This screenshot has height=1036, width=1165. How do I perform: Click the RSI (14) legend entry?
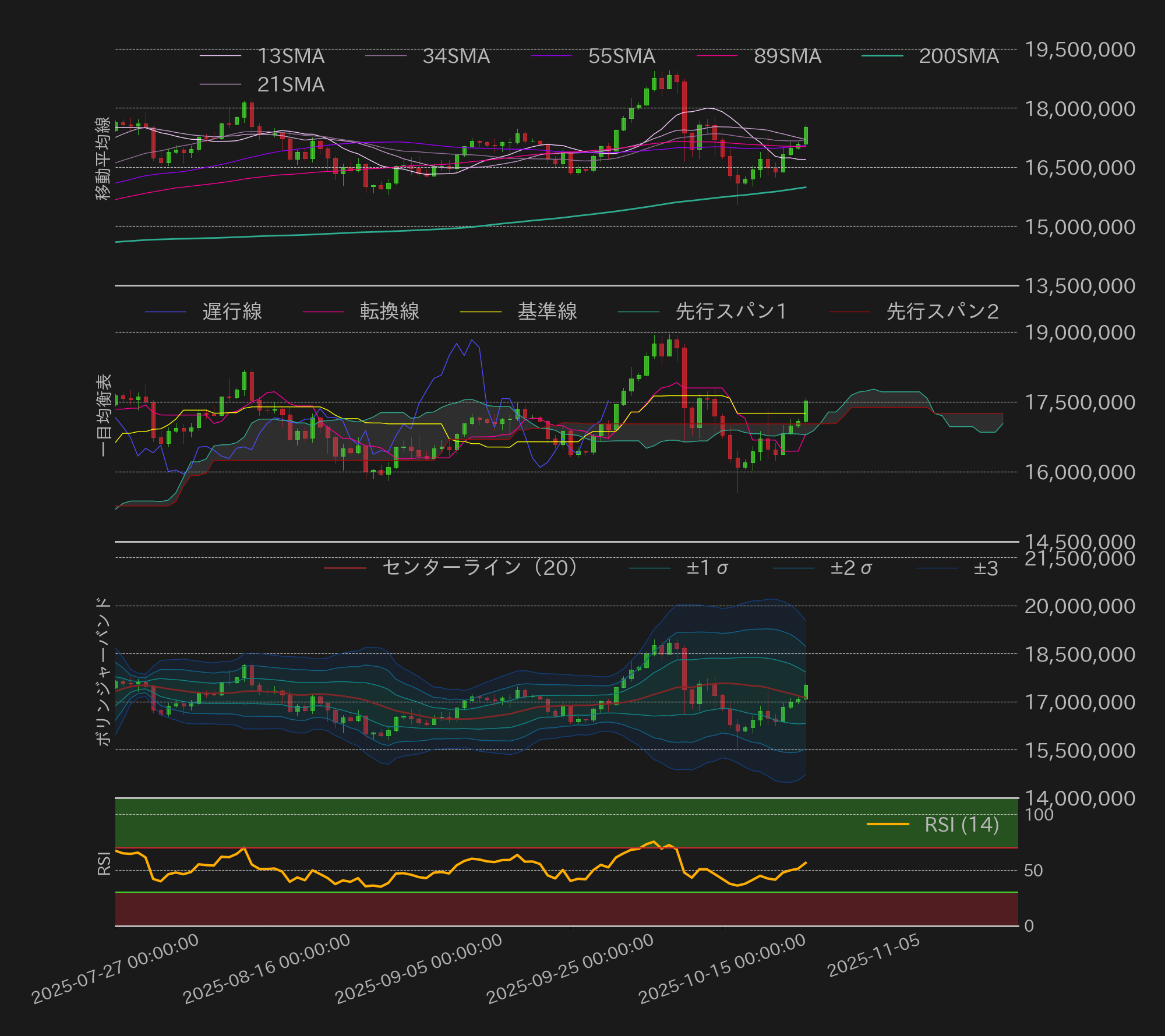point(961,825)
